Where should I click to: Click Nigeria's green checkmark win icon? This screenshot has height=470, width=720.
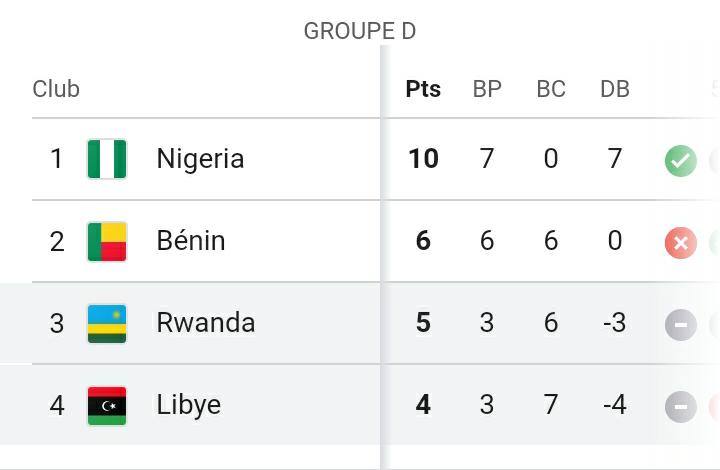coord(681,161)
